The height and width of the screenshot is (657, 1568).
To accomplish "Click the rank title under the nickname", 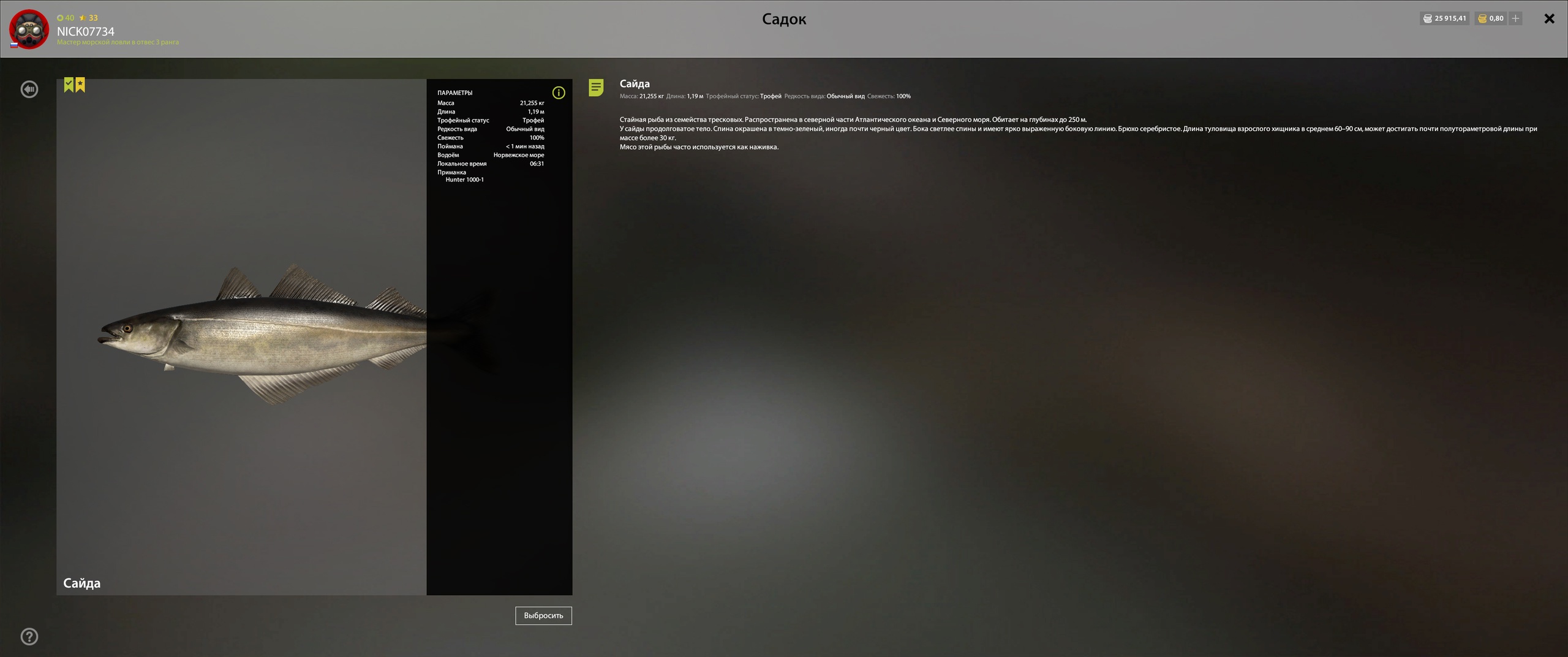I will click(118, 42).
